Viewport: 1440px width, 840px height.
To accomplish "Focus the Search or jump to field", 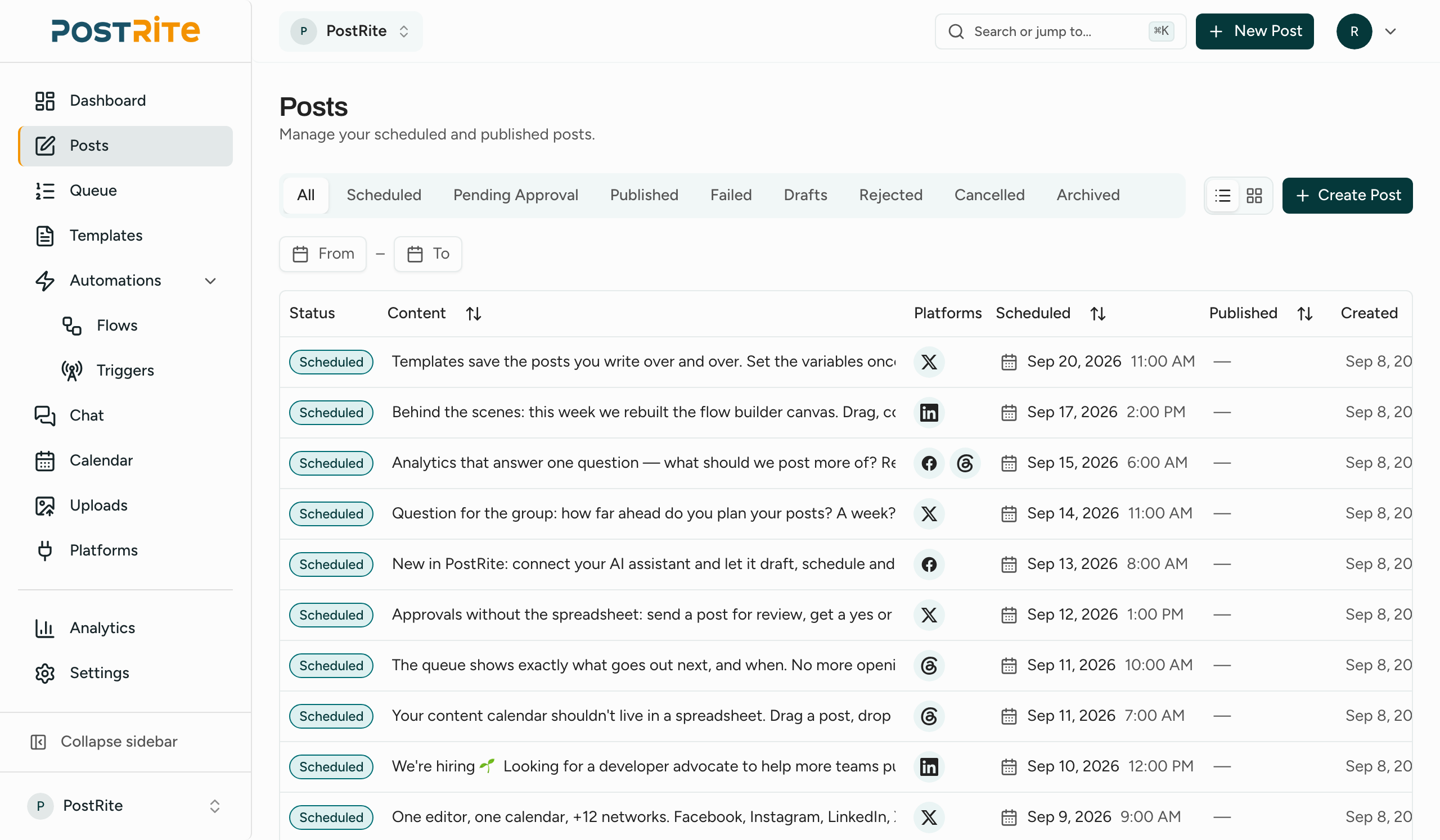I will pyautogui.click(x=1060, y=31).
